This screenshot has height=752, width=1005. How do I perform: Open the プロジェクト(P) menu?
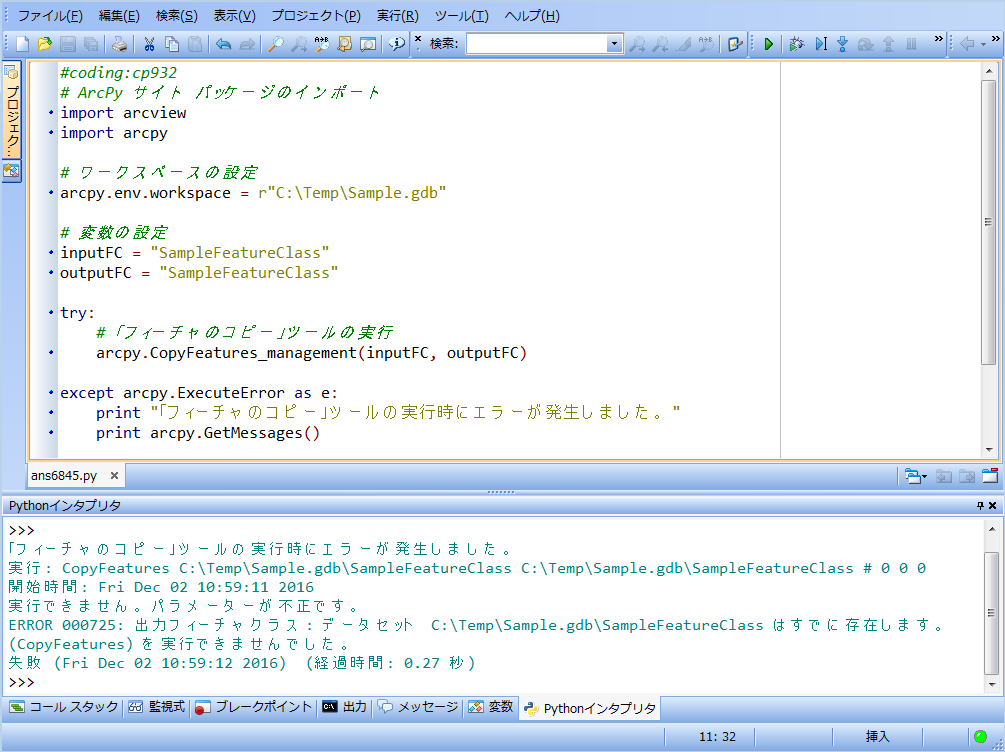click(x=316, y=16)
